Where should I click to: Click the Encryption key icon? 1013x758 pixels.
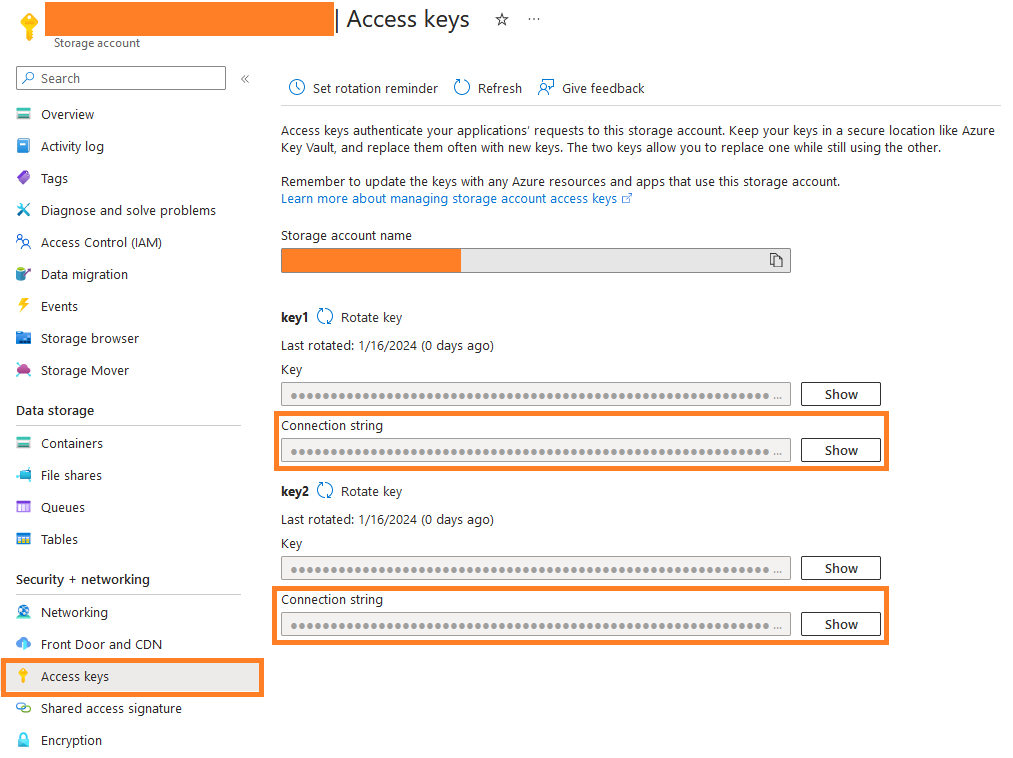click(x=23, y=740)
